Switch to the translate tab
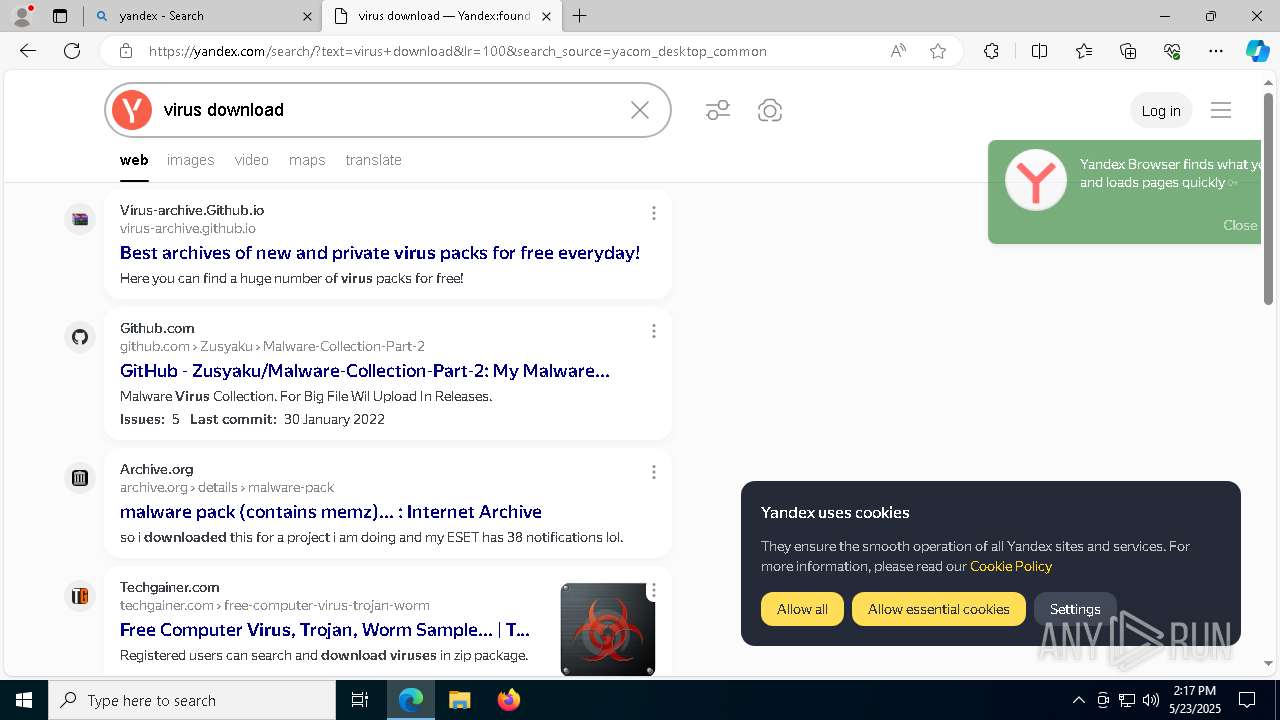1280x720 pixels. [373, 160]
